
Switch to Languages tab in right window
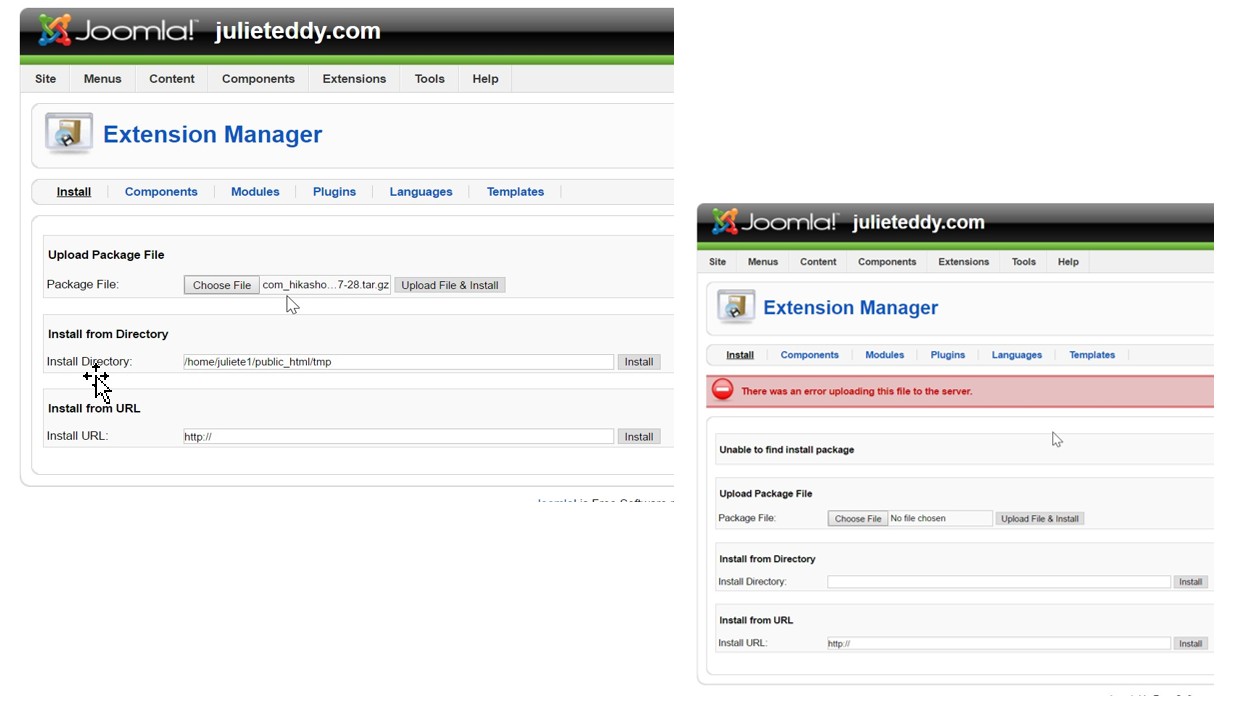(x=1017, y=355)
